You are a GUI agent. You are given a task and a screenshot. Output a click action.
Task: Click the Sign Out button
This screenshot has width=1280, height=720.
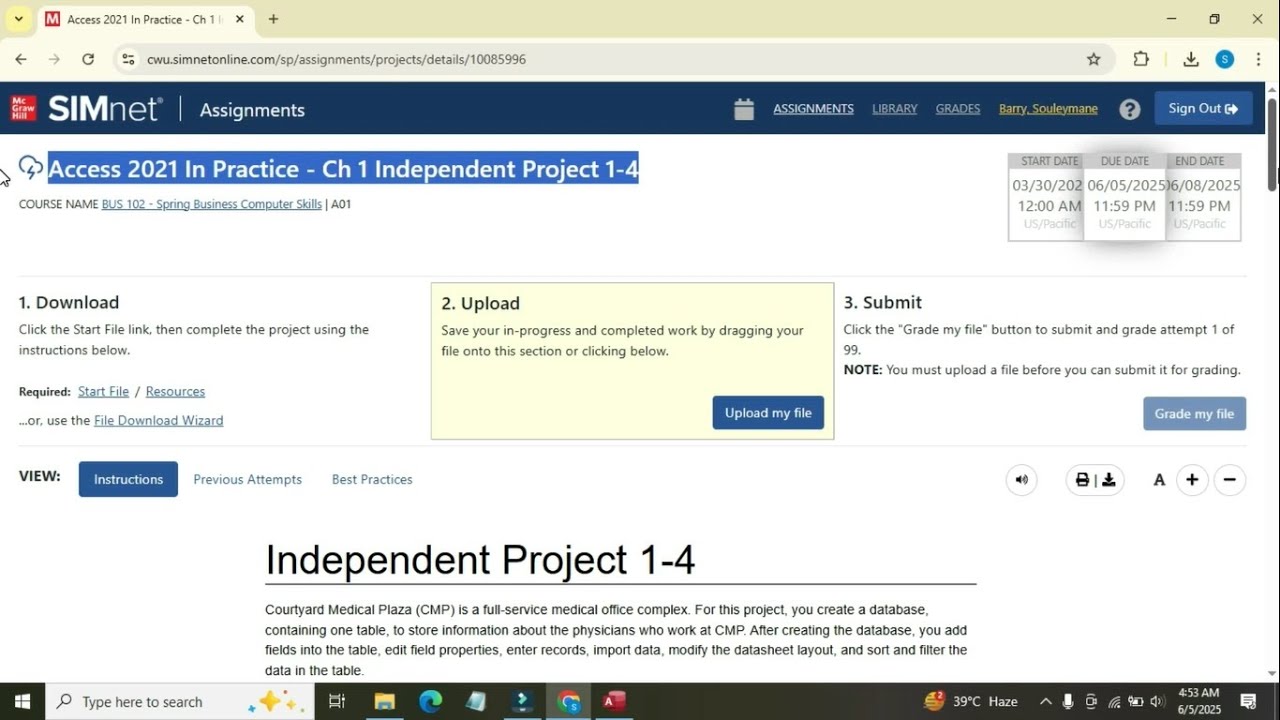pos(1203,108)
